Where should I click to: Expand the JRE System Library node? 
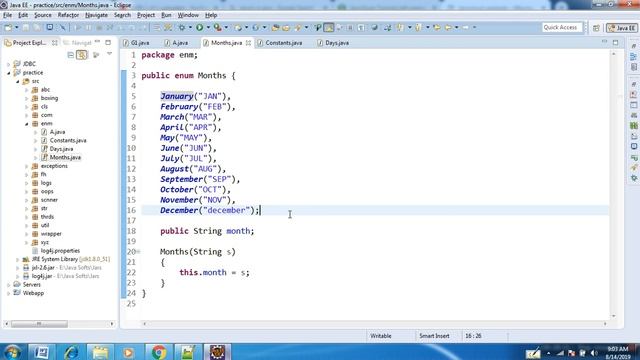[18, 259]
